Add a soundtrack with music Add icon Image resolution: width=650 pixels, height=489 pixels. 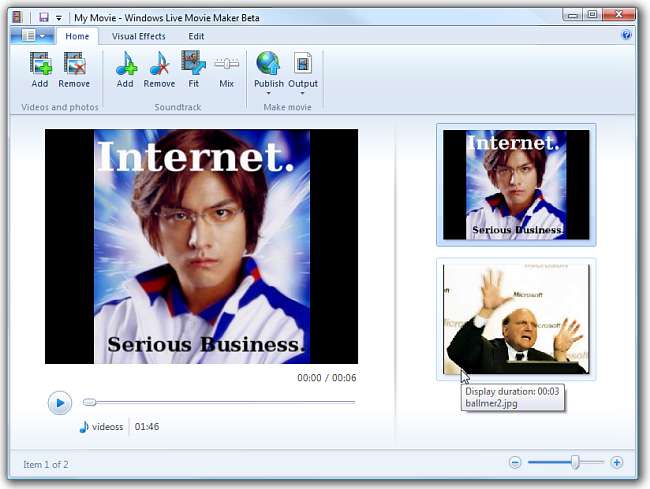125,66
